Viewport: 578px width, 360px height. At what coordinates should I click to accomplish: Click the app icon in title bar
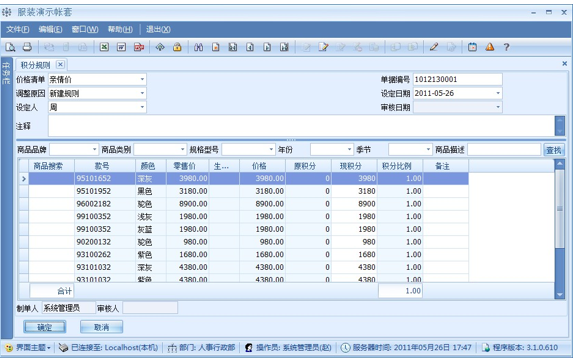[7, 12]
